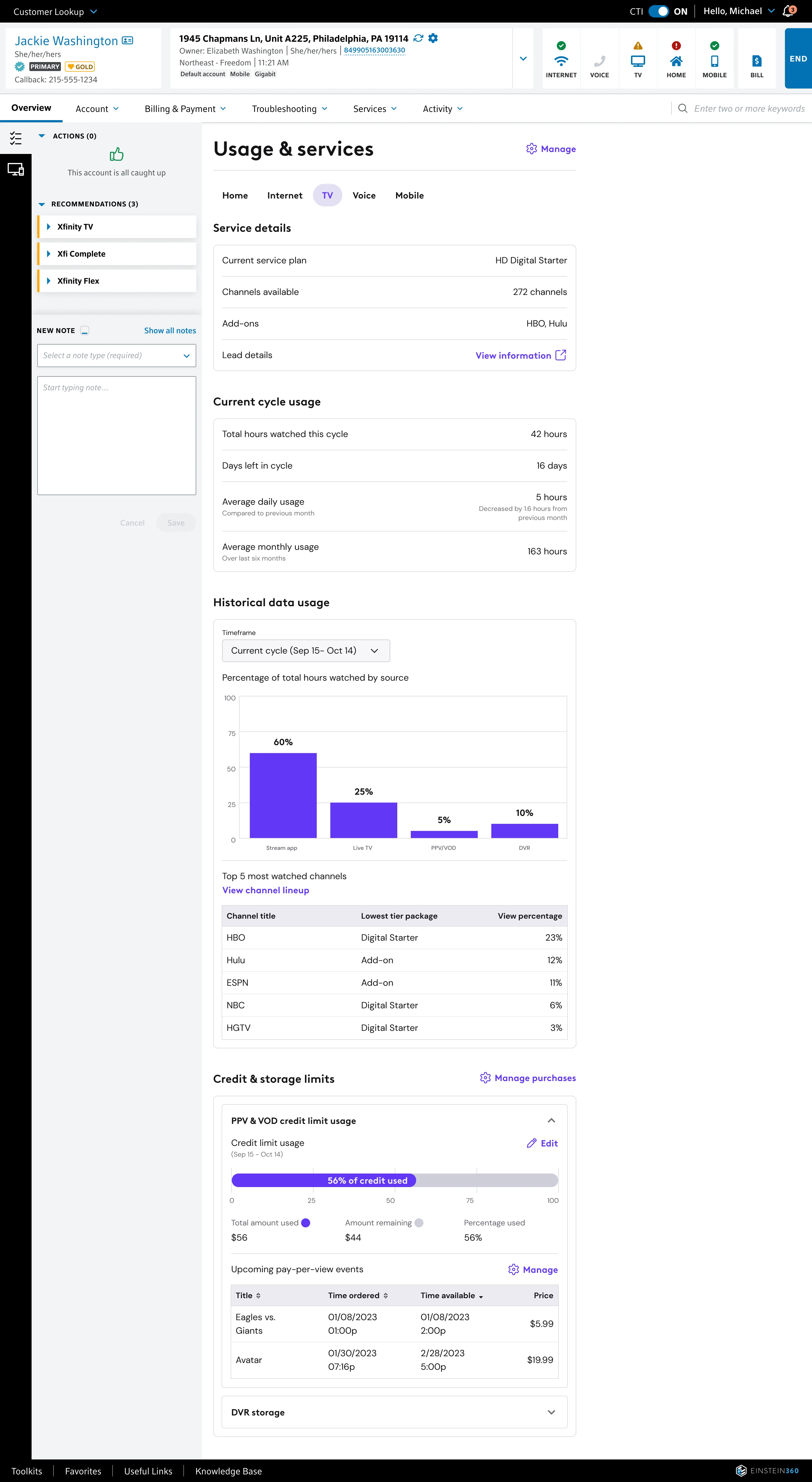Viewport: 812px width, 1482px height.
Task: Select the TV service status icon
Action: (x=638, y=59)
